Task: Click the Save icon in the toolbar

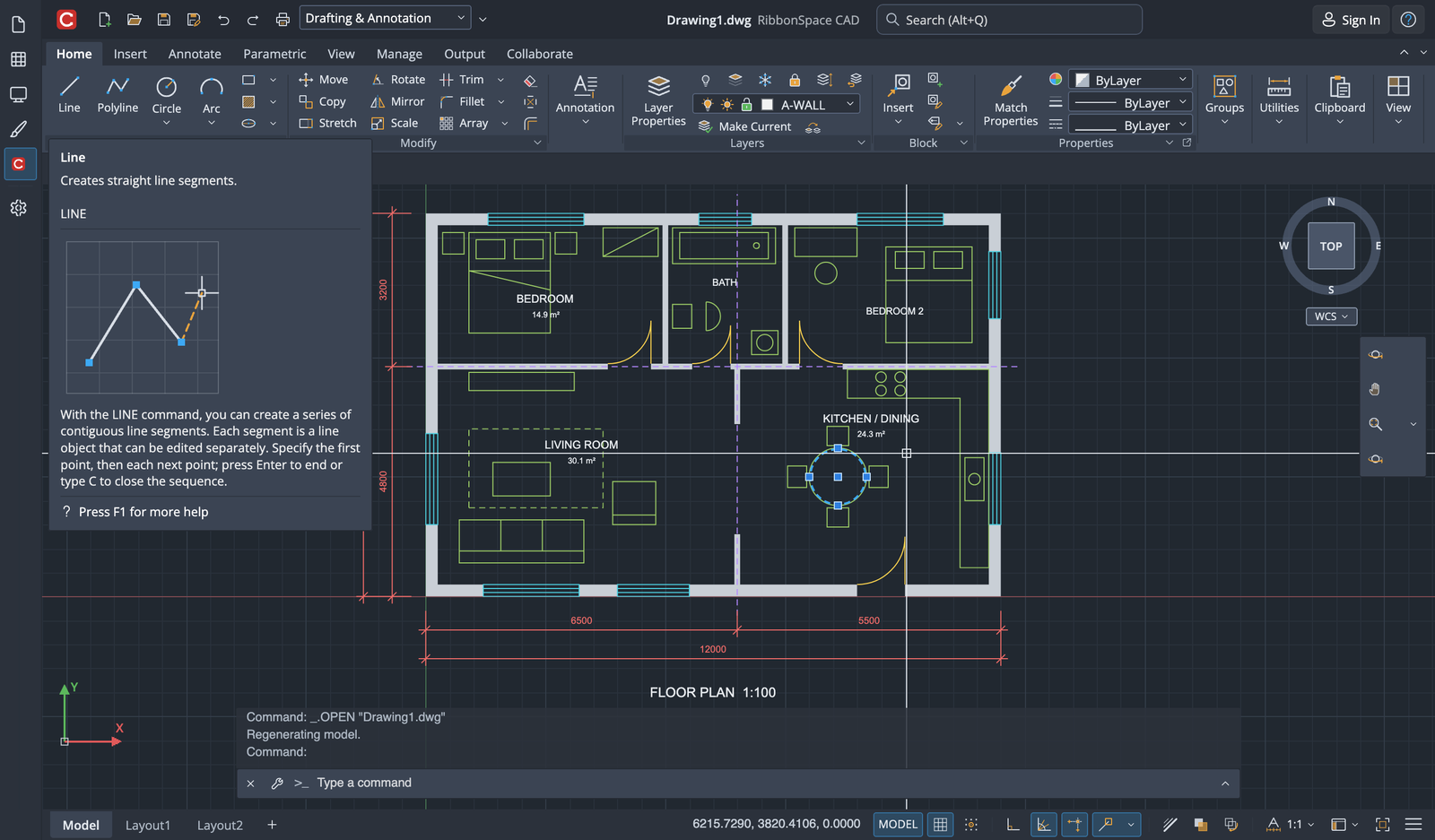Action: [163, 19]
